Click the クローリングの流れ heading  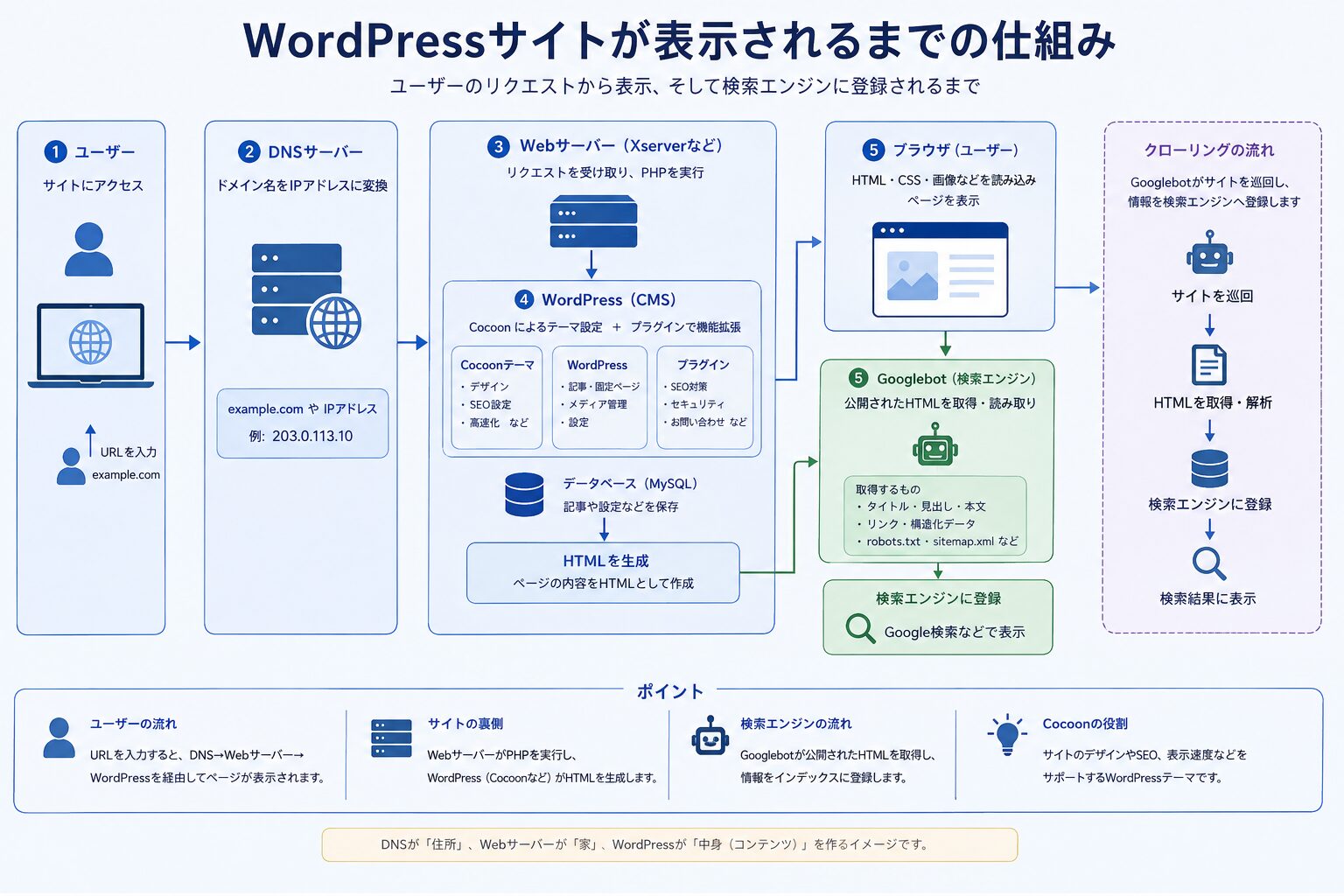pos(1209,150)
